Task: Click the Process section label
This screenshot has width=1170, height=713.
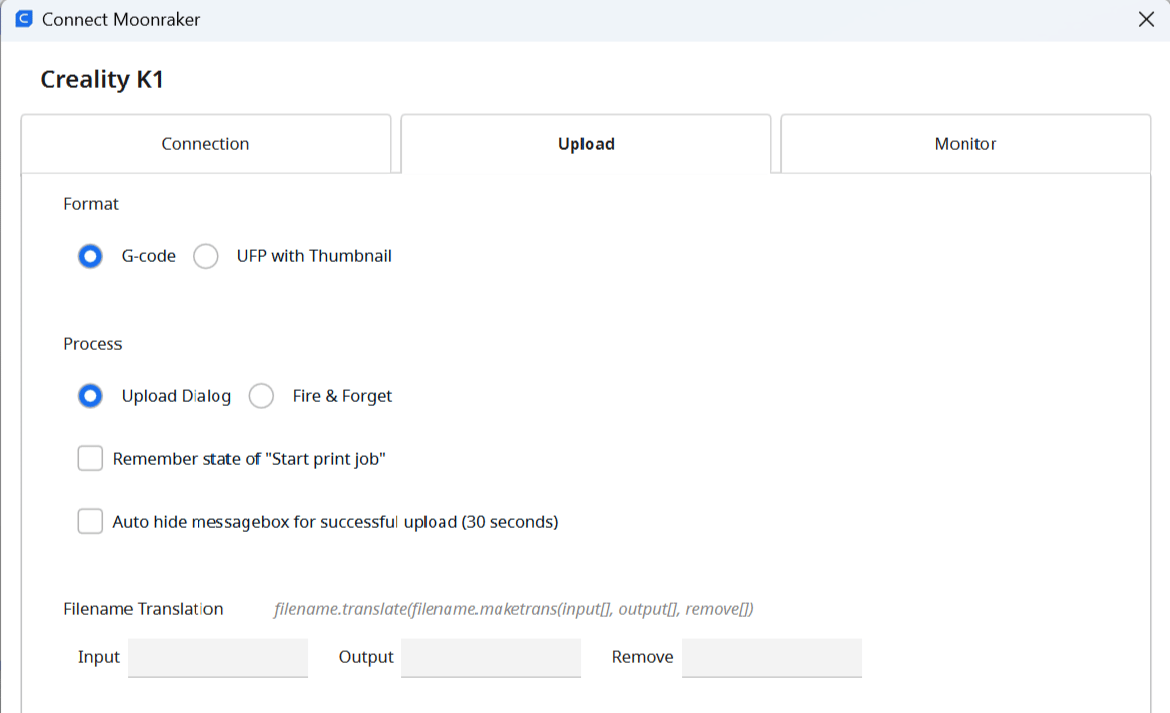Action: tap(93, 344)
